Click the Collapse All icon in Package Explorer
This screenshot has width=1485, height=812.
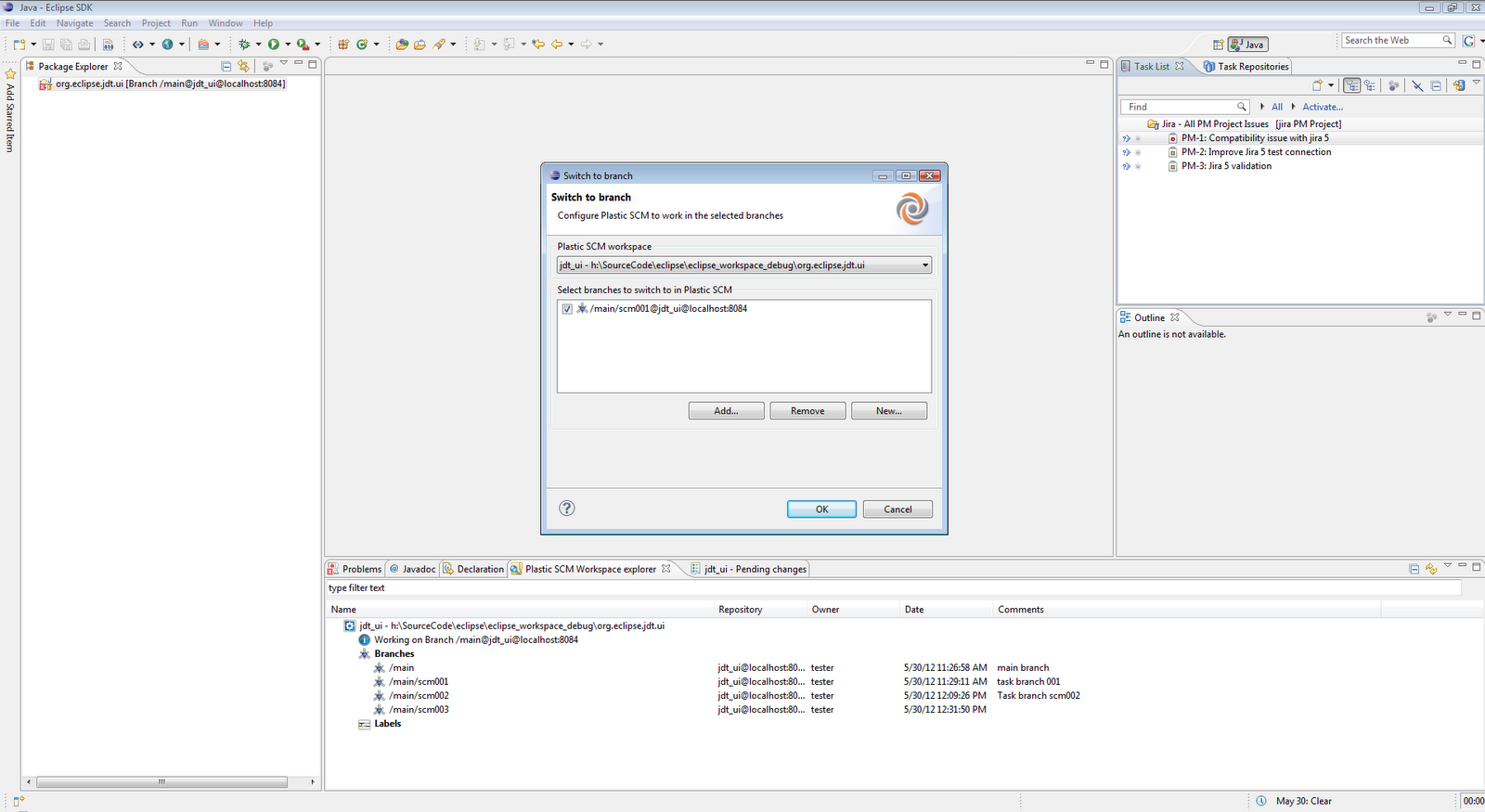(226, 66)
